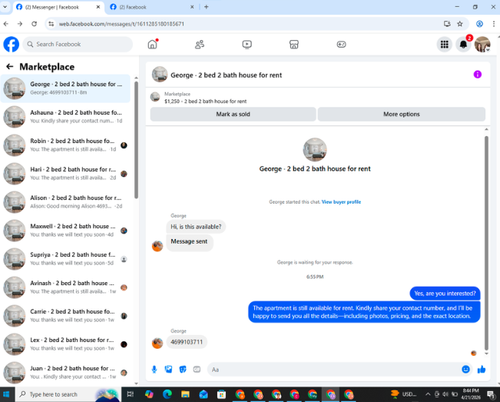Open the Ashauna conversation
The width and height of the screenshot is (500, 402).
pos(65,117)
